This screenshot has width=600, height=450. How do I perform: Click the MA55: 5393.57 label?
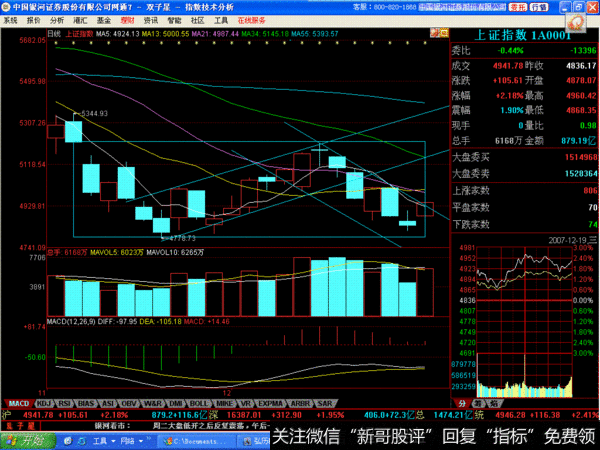coord(315,34)
